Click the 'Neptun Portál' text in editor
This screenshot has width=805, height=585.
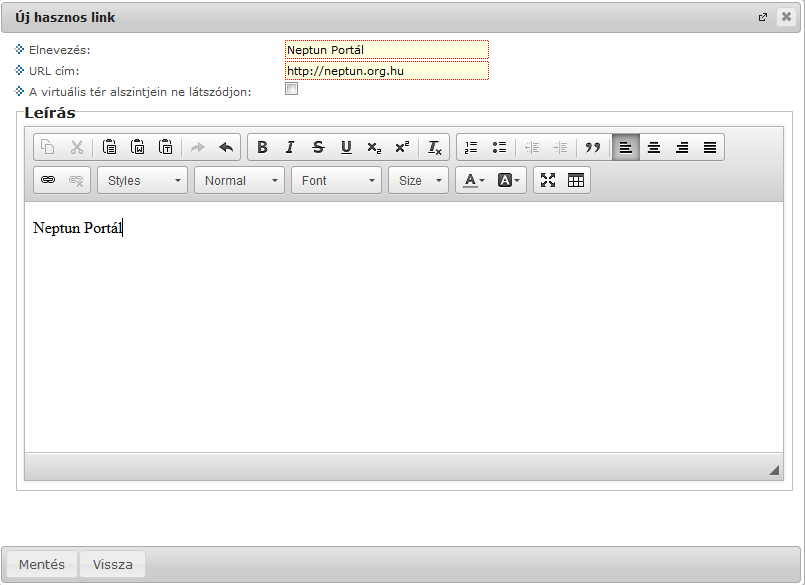[x=78, y=228]
